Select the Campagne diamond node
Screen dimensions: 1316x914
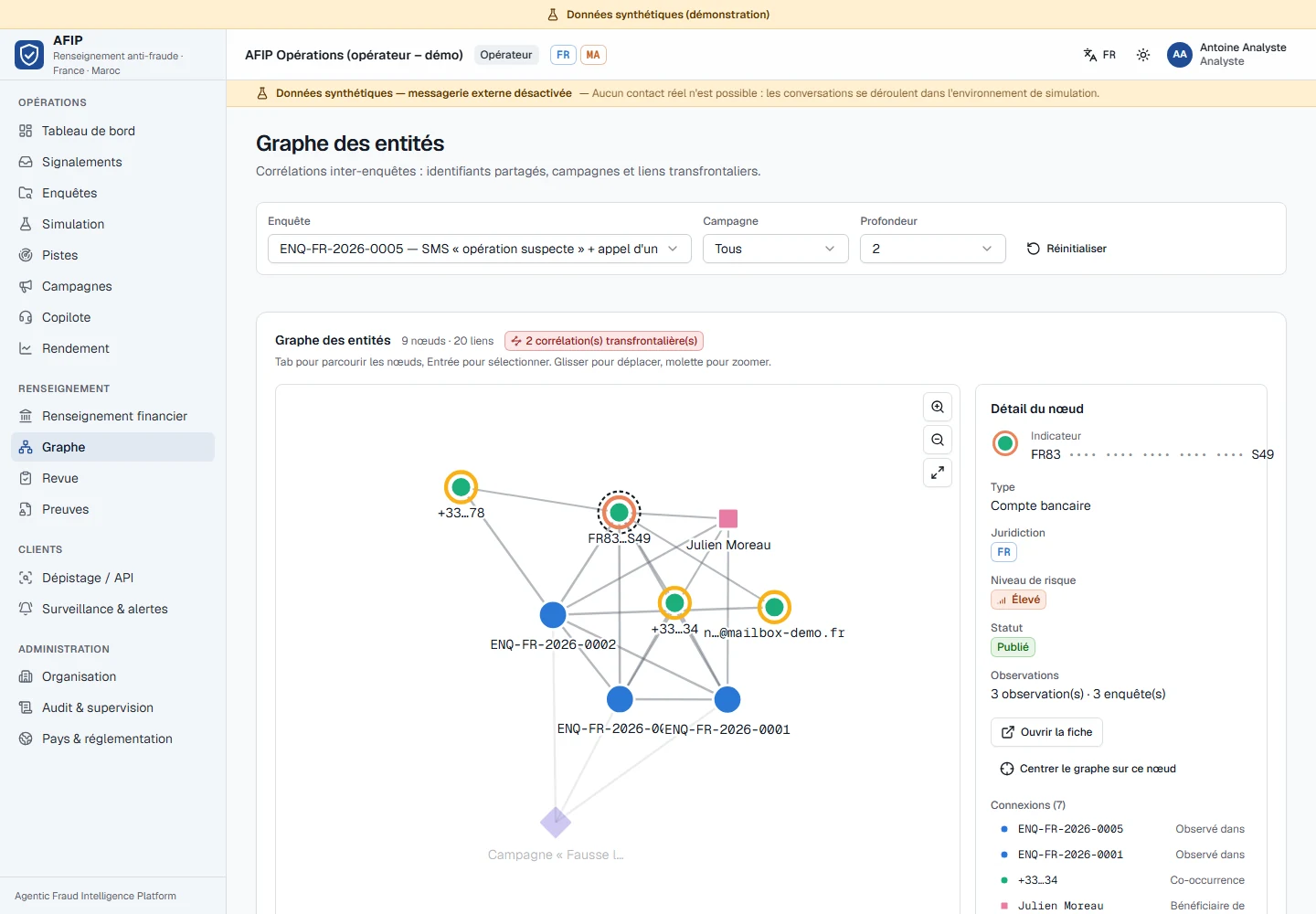556,823
